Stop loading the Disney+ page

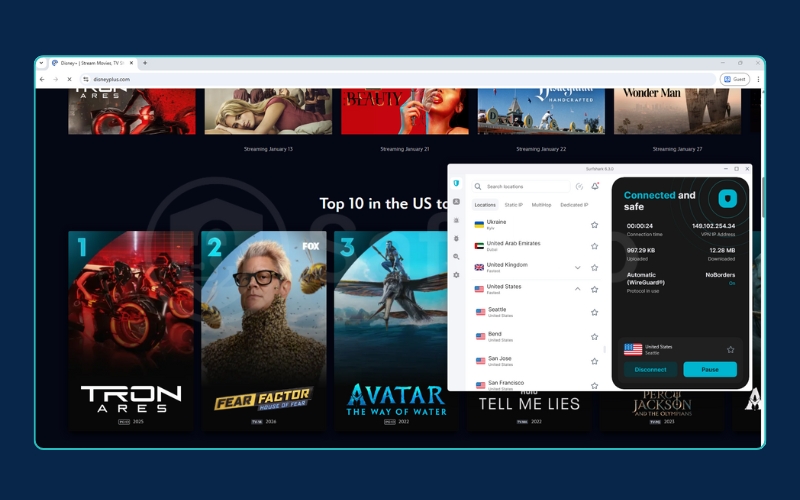click(69, 79)
